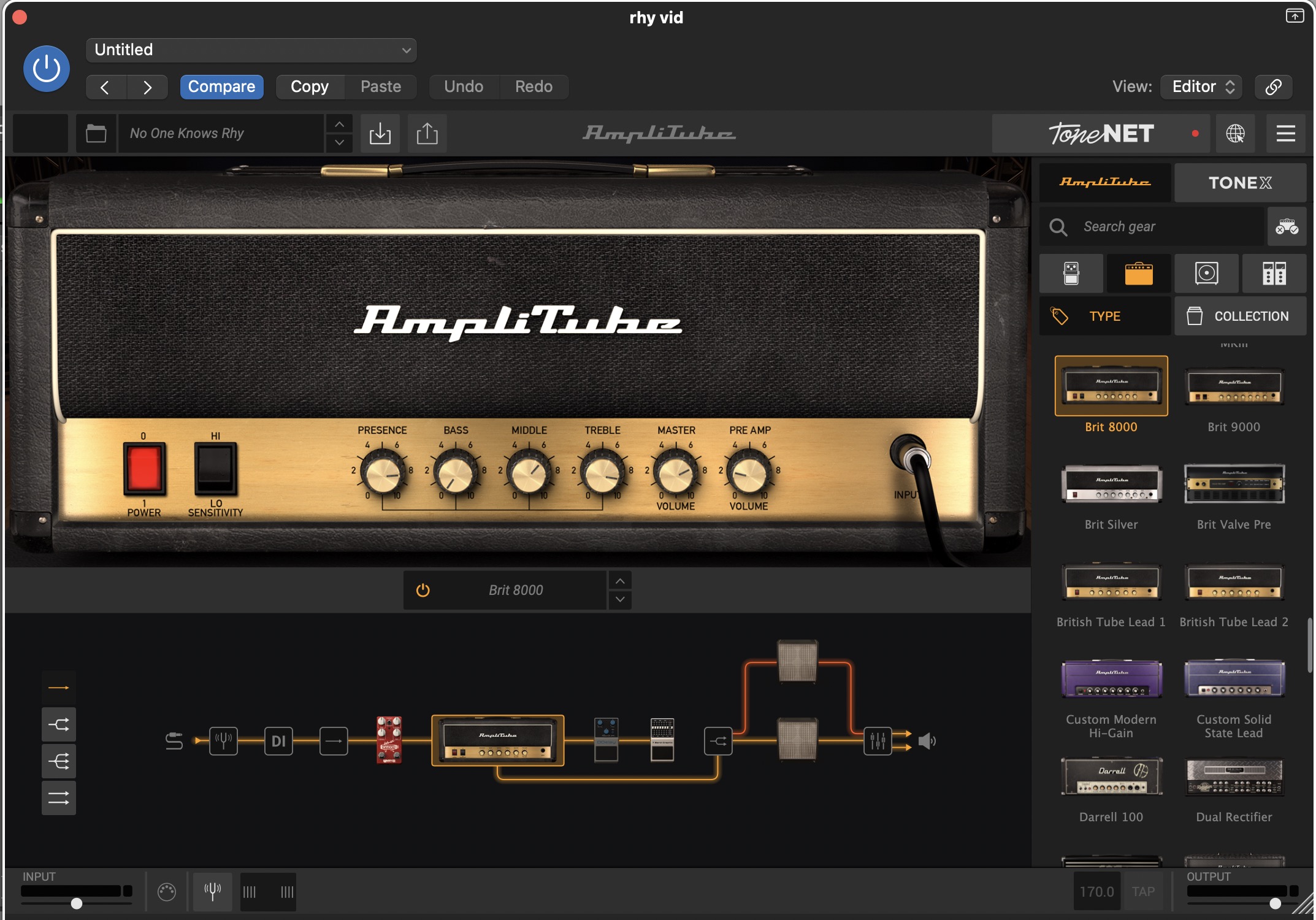Flip the red amp POWER switch
Screen dimensions: 1316x920
[145, 469]
